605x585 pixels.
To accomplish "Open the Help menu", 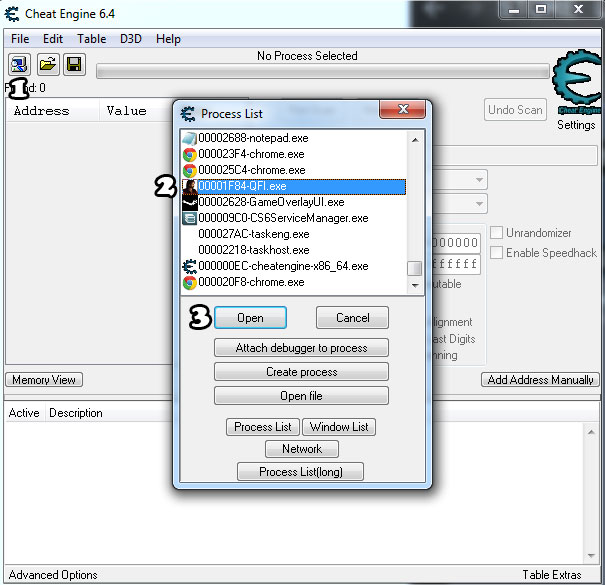I will 168,39.
